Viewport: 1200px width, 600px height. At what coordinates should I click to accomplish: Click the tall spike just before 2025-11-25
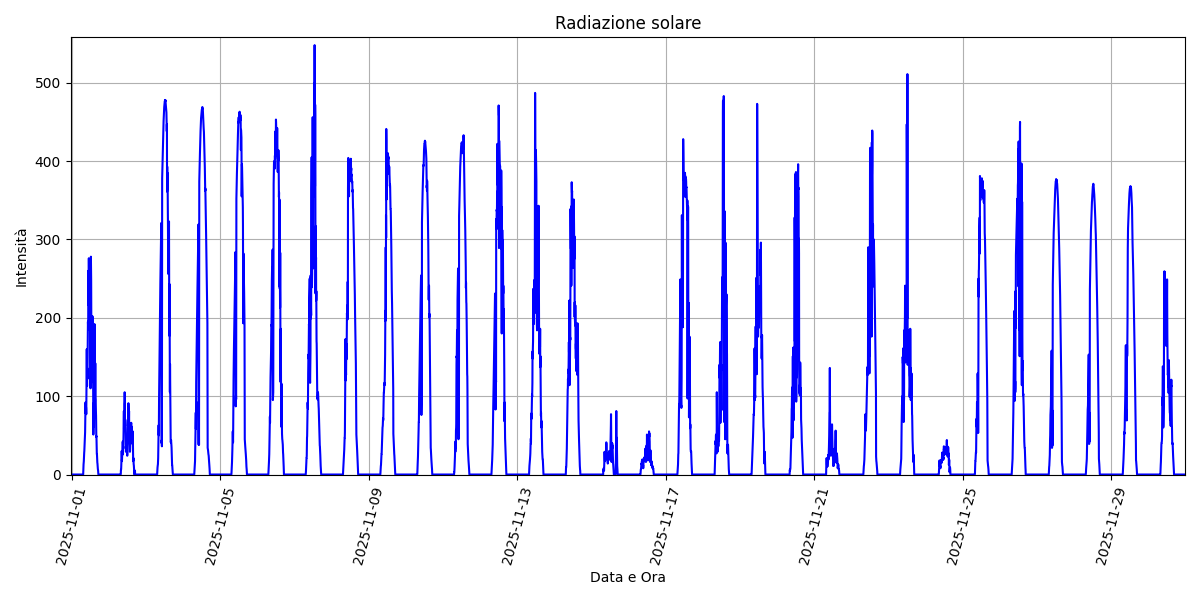coord(907,75)
